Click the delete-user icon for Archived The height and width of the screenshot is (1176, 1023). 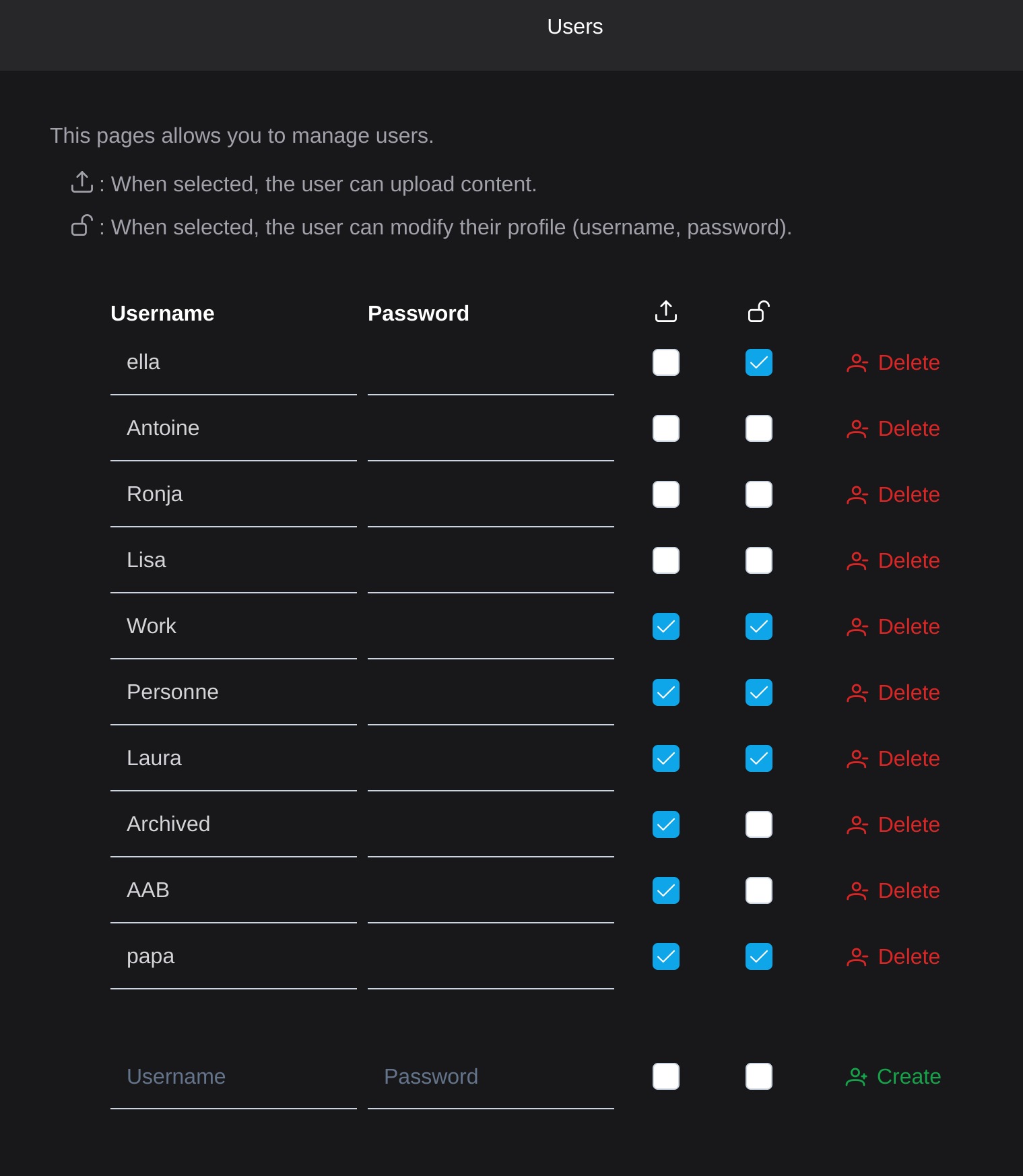coord(857,825)
